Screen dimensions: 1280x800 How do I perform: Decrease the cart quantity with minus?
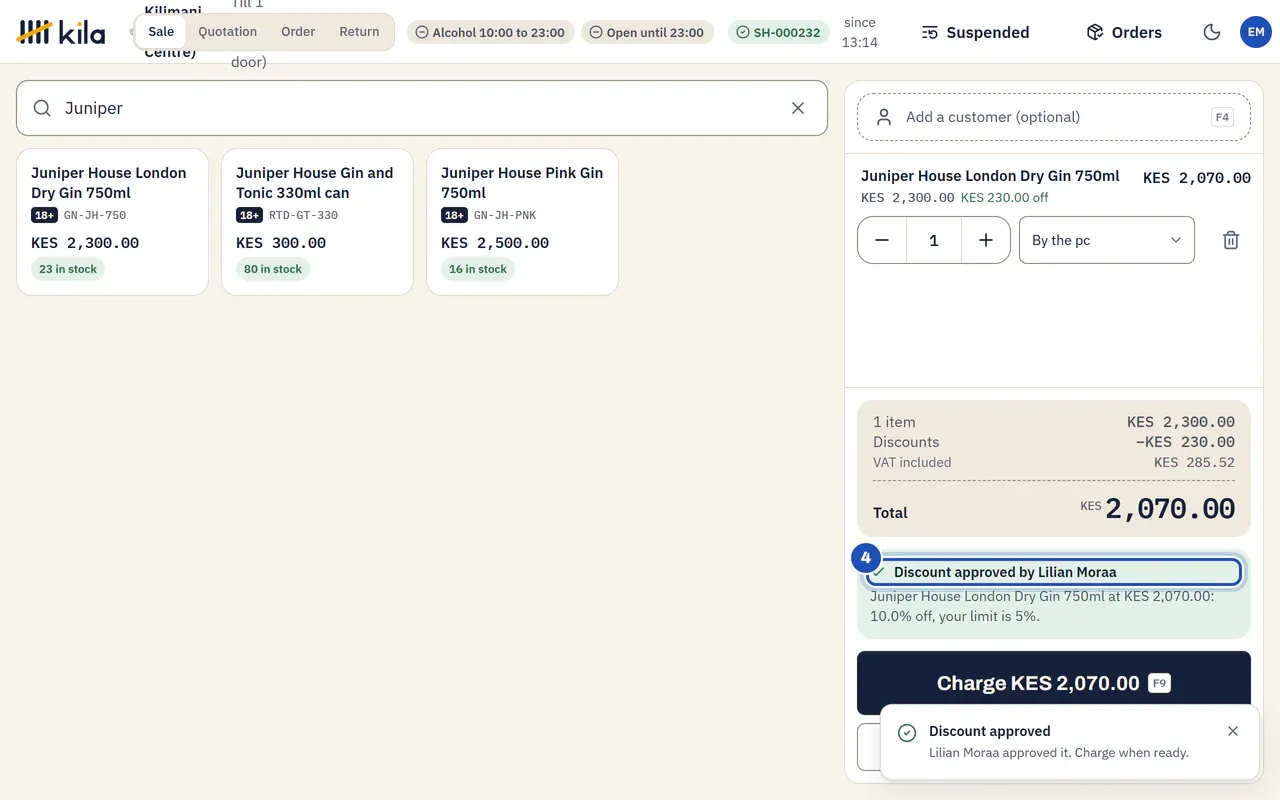pyautogui.click(x=882, y=240)
